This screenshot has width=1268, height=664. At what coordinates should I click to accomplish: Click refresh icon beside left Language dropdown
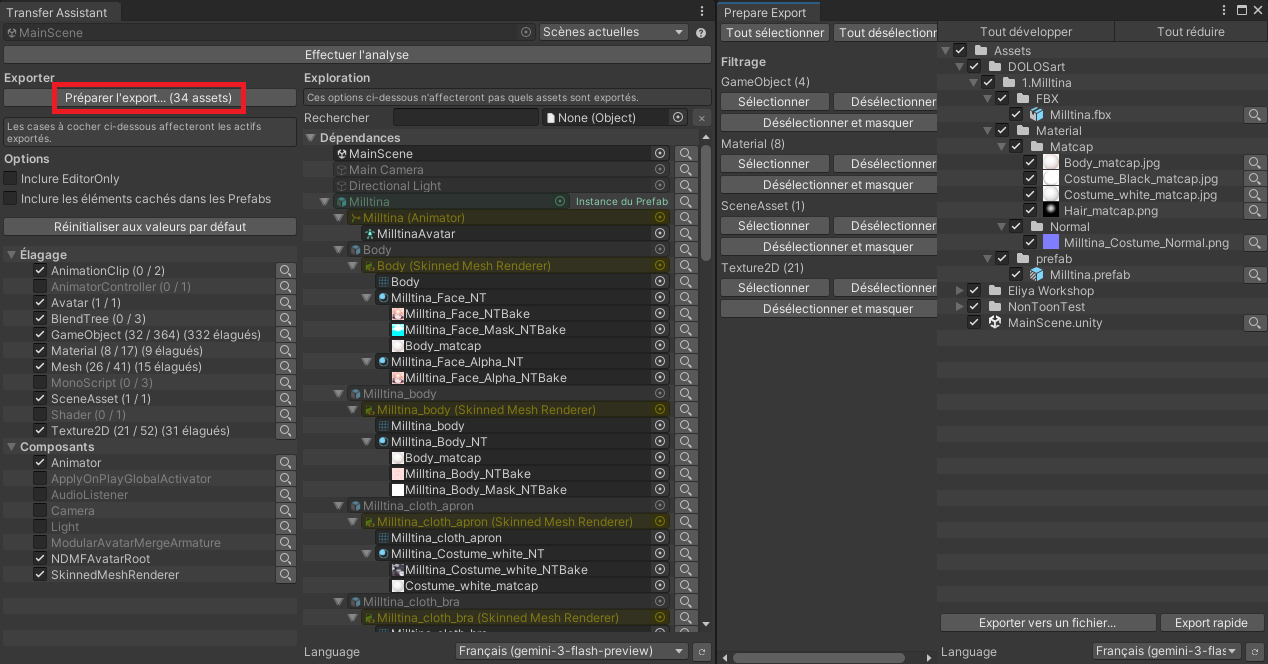point(702,652)
